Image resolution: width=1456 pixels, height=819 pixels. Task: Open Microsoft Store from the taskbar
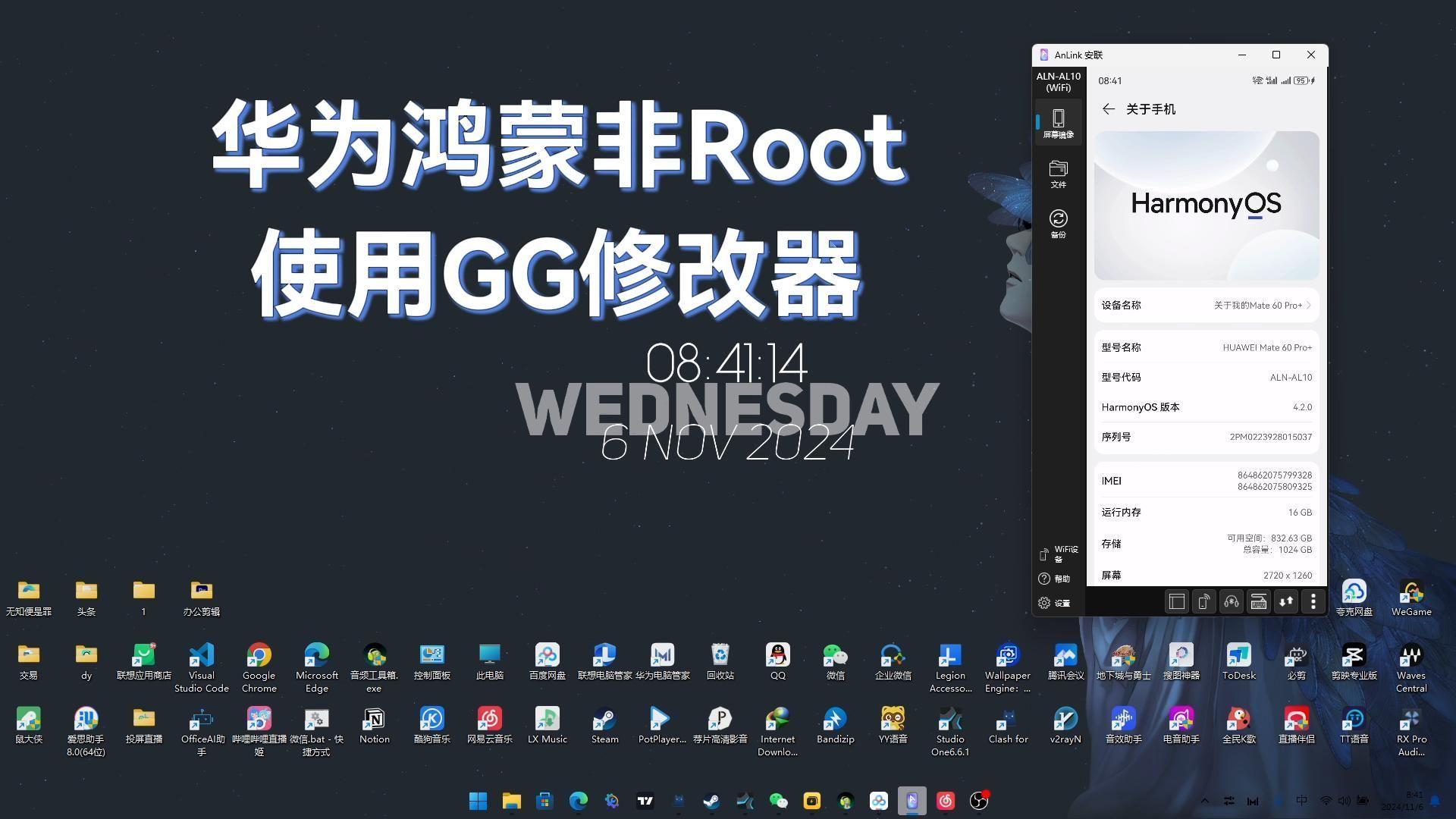[x=544, y=801]
